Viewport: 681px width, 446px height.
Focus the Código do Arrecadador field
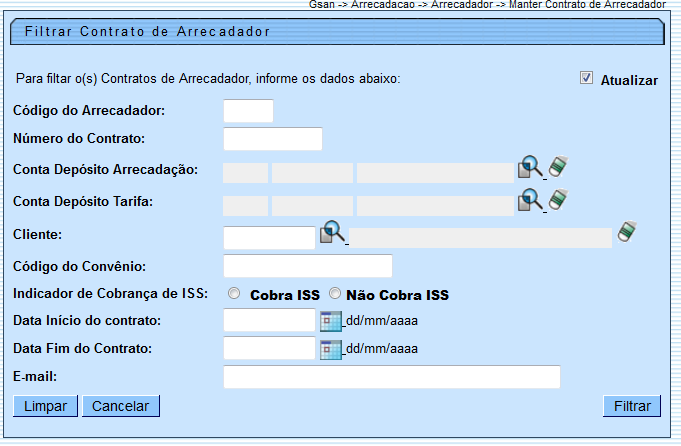tap(248, 111)
